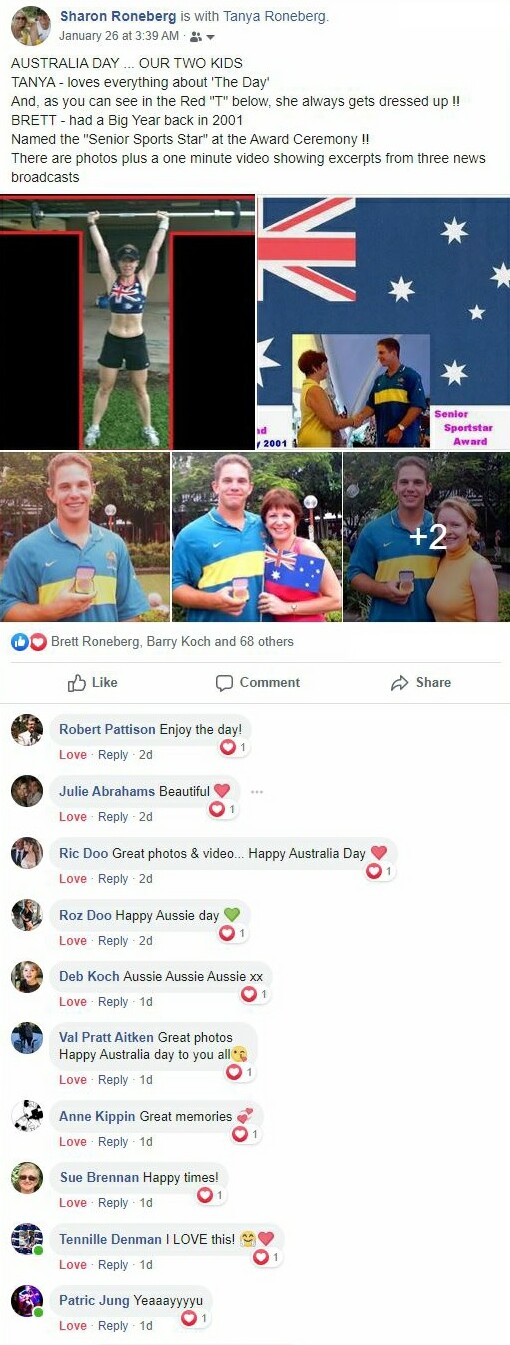Click the ellipsis options beside Julie Abrahams' comment

[x=257, y=792]
